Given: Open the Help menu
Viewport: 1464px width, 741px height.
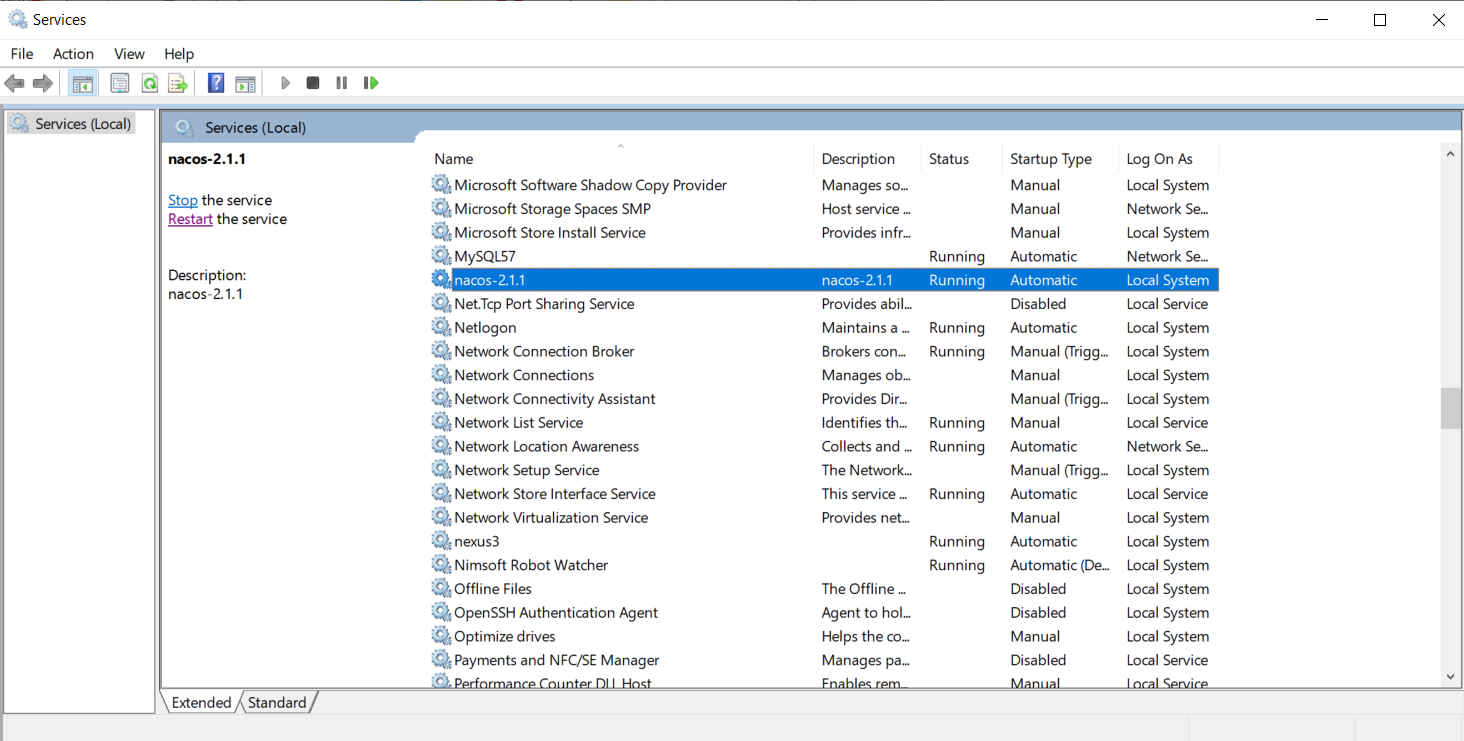Looking at the screenshot, I should [179, 54].
